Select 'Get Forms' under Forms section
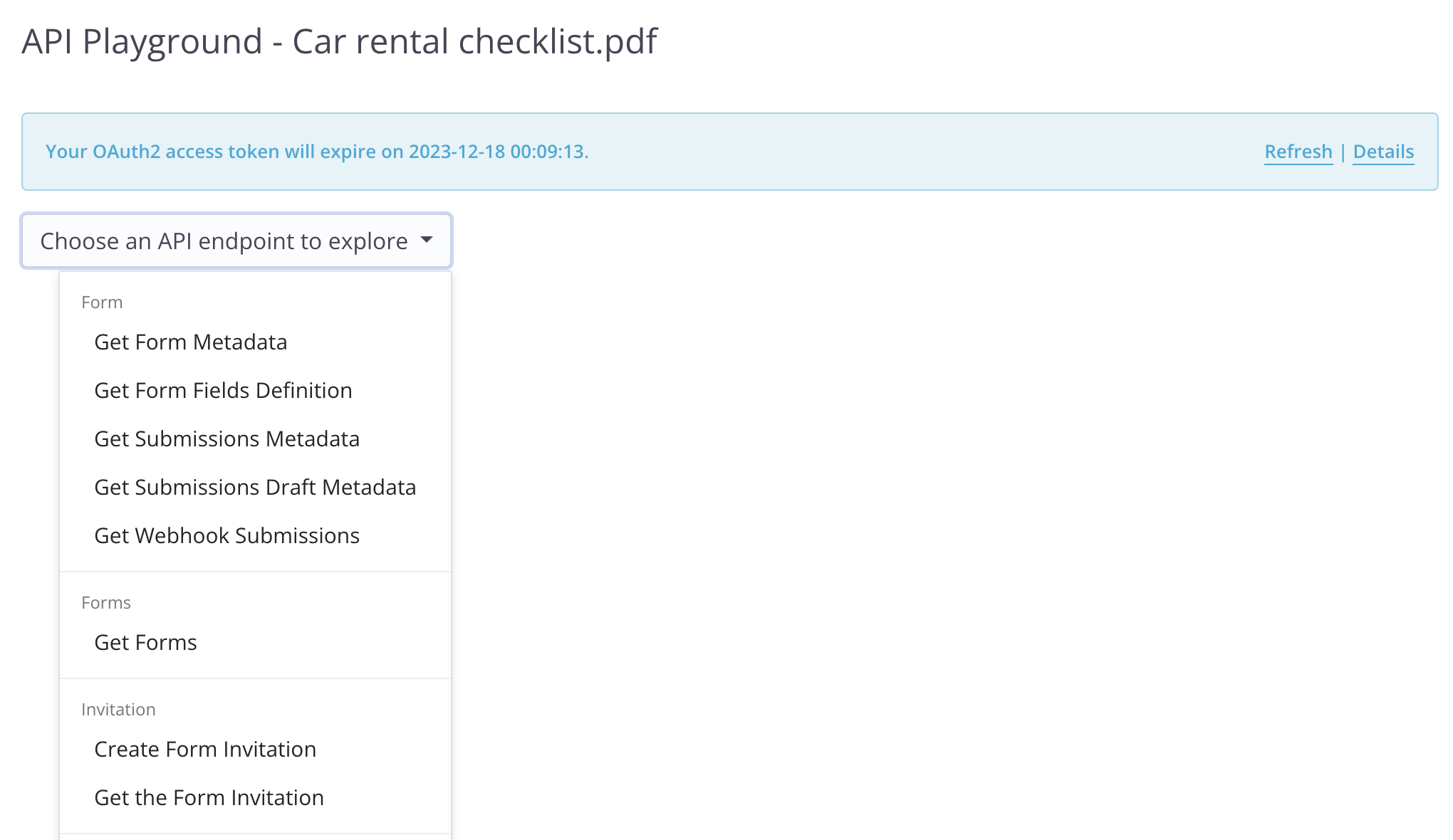Viewport: 1453px width, 840px height. pyautogui.click(x=145, y=641)
